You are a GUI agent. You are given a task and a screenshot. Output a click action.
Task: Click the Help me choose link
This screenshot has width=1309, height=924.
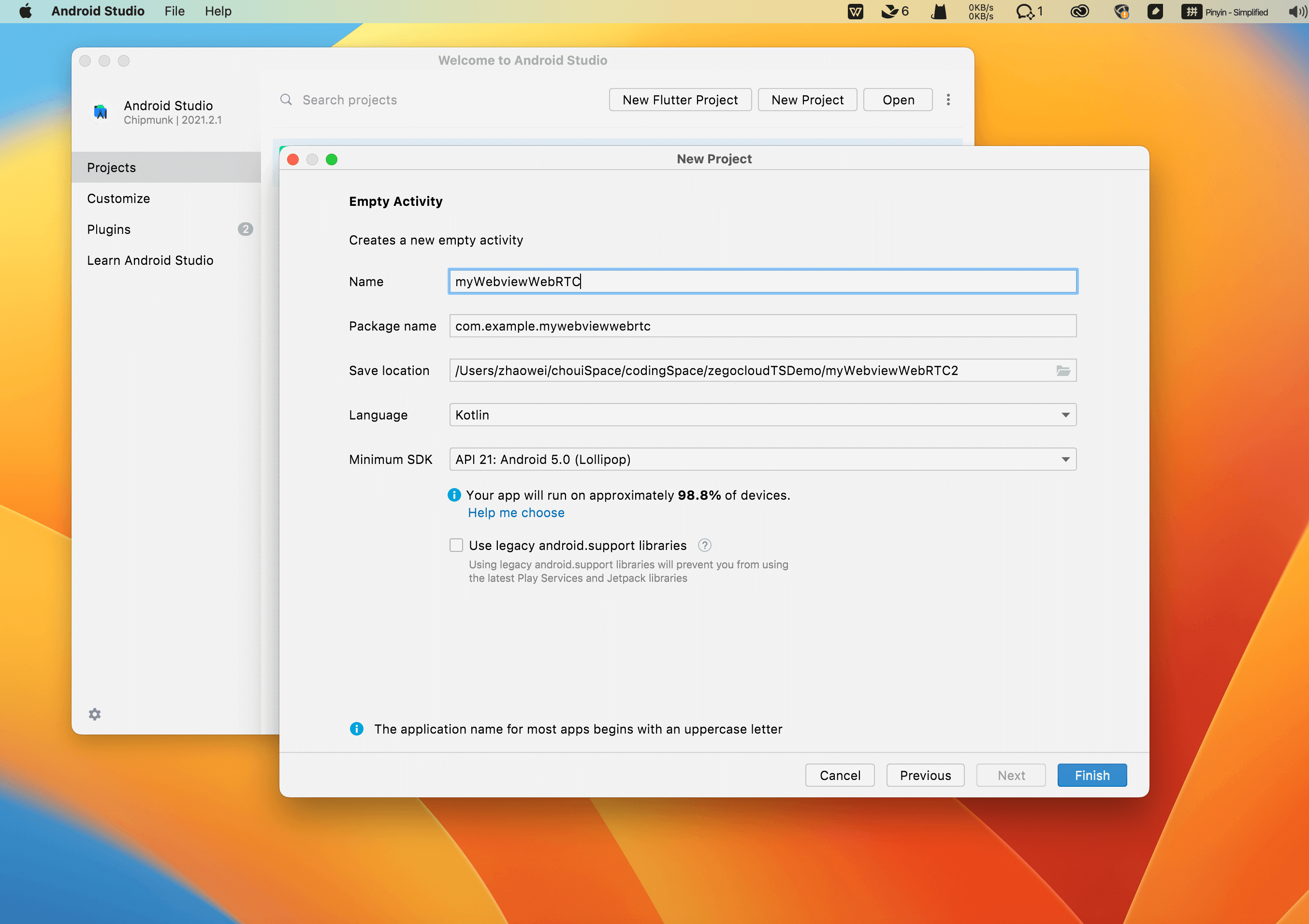515,512
